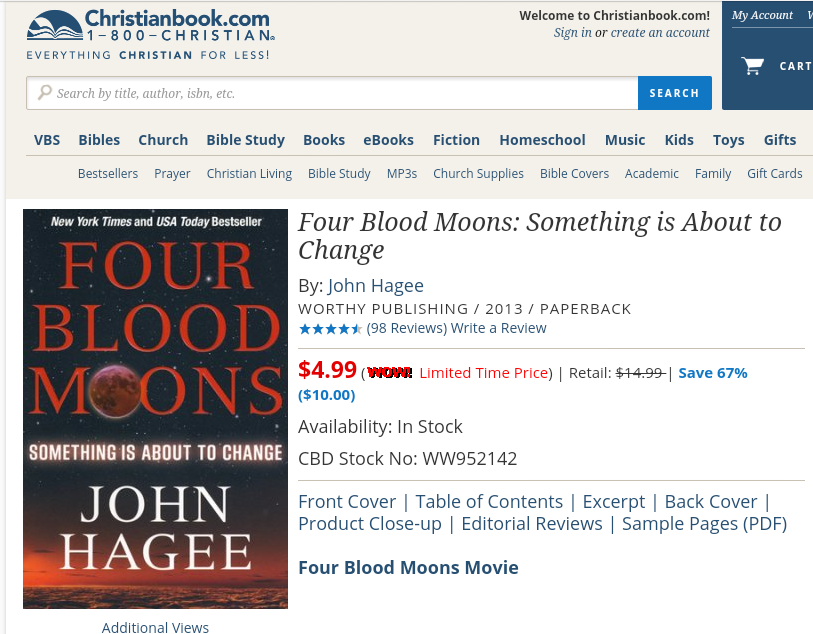
Task: Open Gift Cards link
Action: [775, 174]
